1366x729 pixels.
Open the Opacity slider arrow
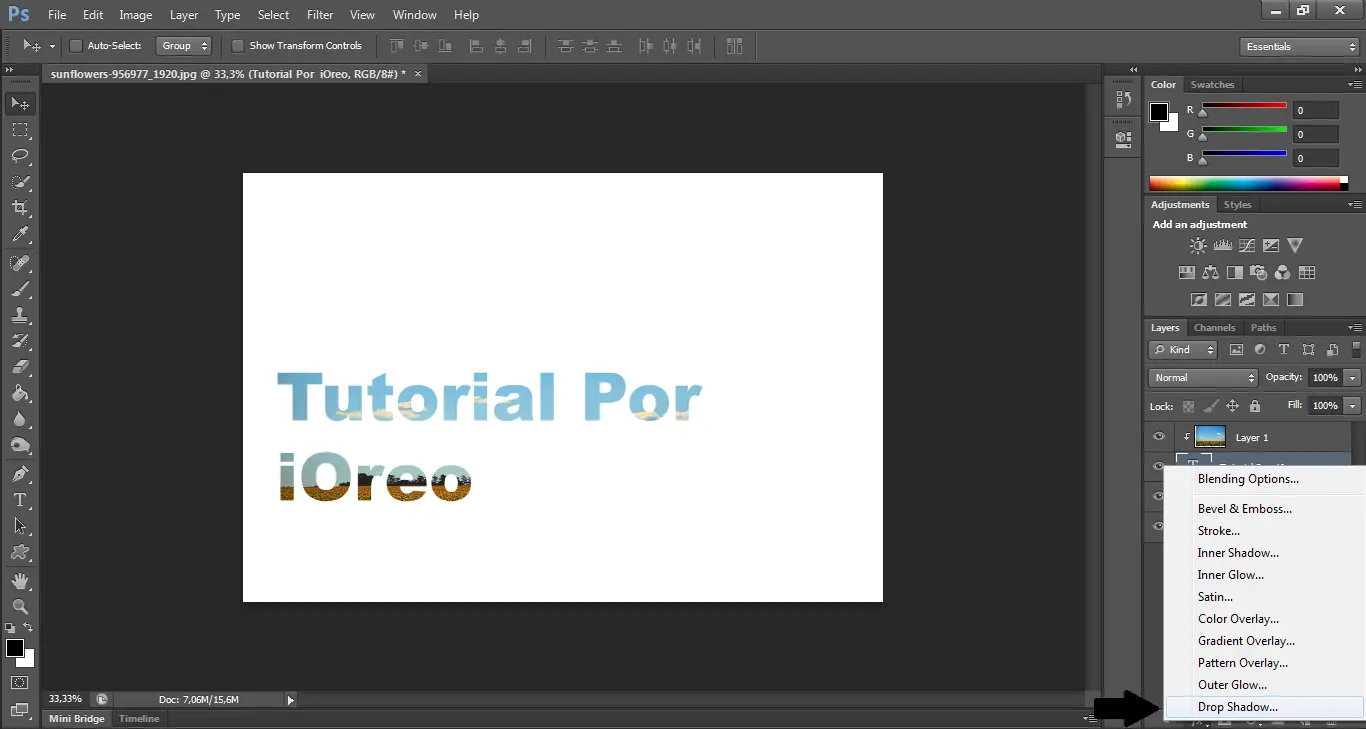pos(1353,378)
